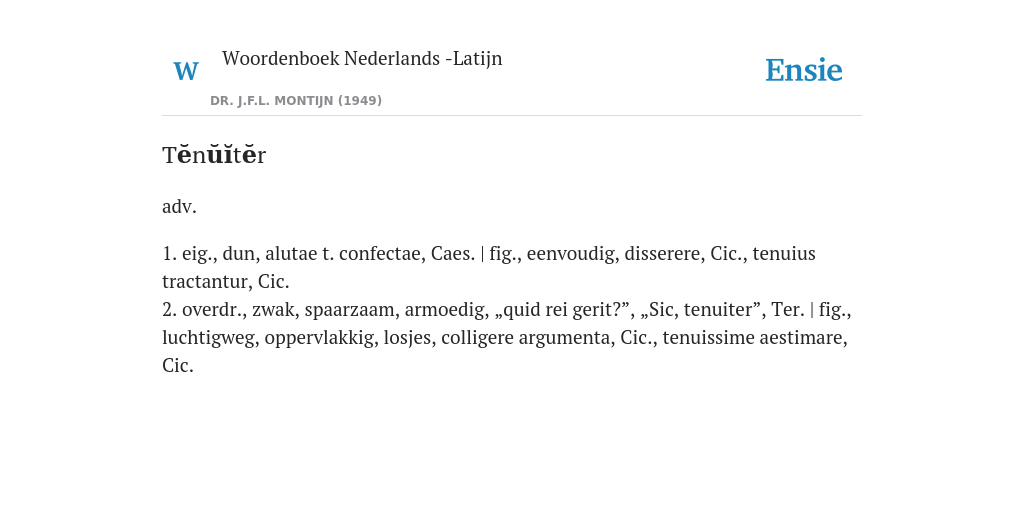This screenshot has width=1024, height=512.
Task: Click the final 'Cic.' on last line
Action: 178,366
